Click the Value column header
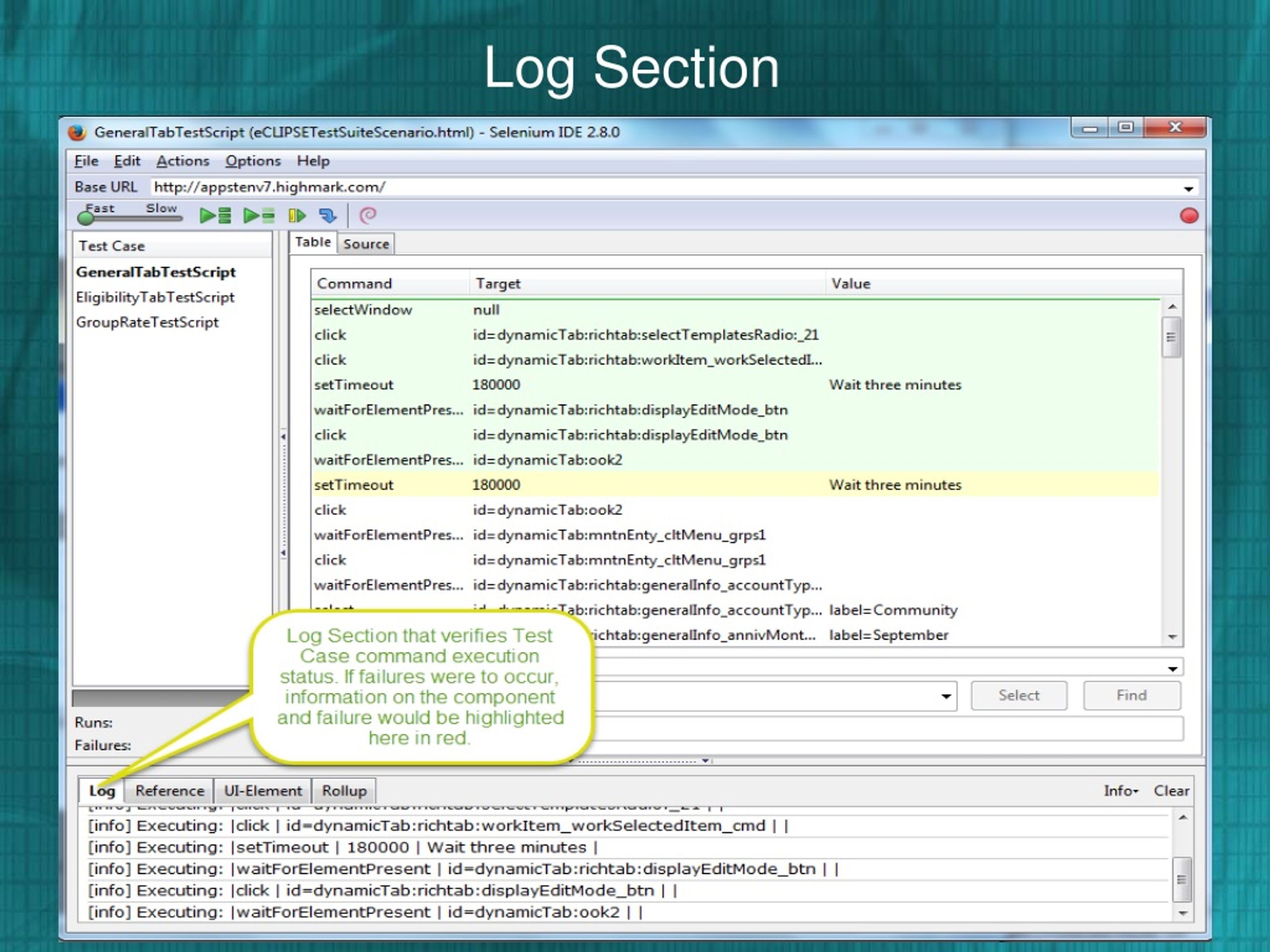Screen dimensions: 1270x952 click(1004, 284)
